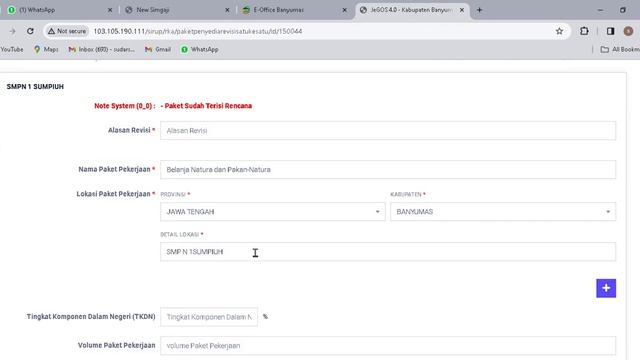The image size is (640, 360).
Task: Click the Paket Sudah Terisi Rencana note
Action: [x=206, y=106]
